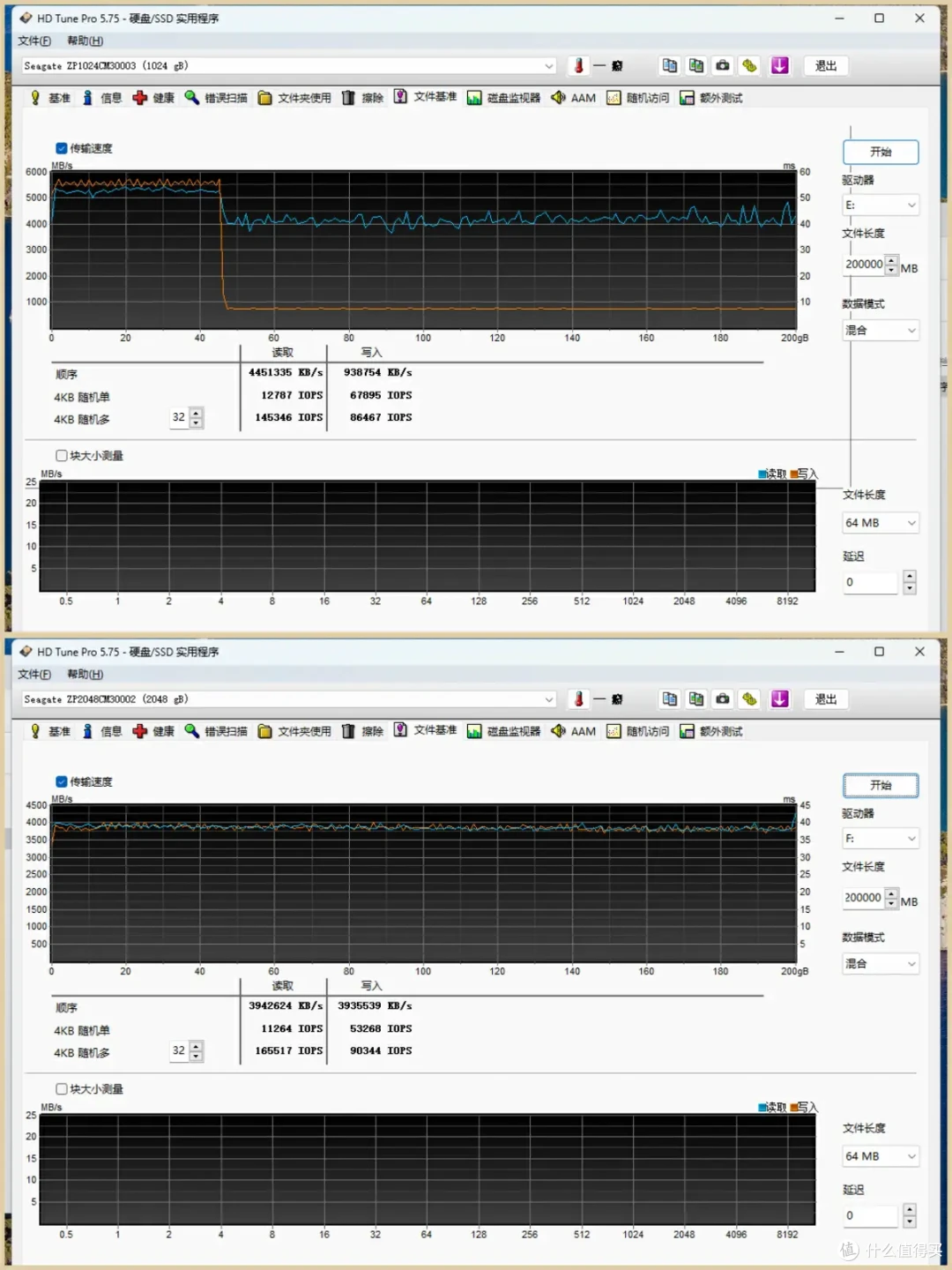Open AAM tab in bottom 2048 GB window
Image resolution: width=952 pixels, height=1270 pixels.
(x=573, y=731)
